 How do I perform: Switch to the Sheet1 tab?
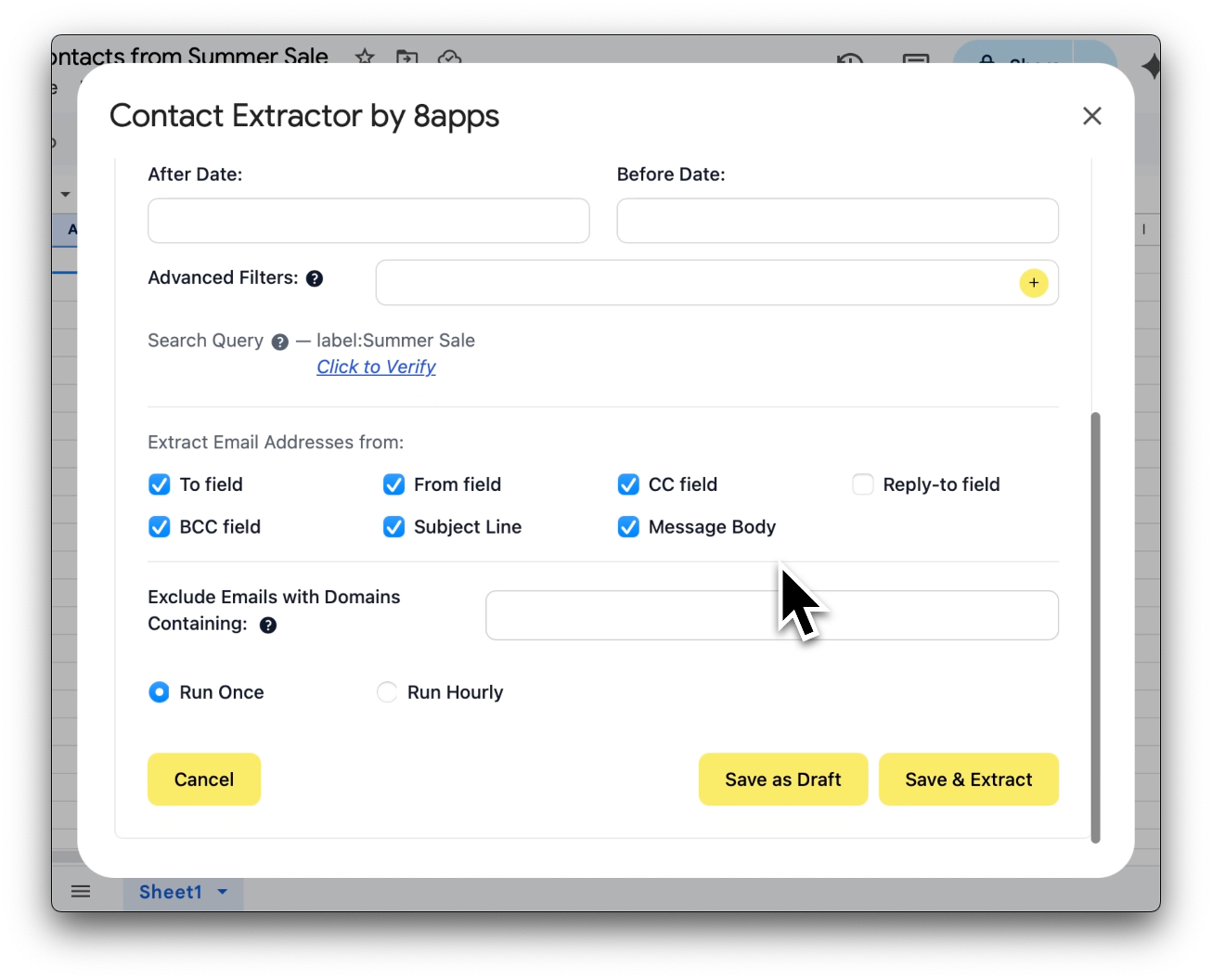170,892
